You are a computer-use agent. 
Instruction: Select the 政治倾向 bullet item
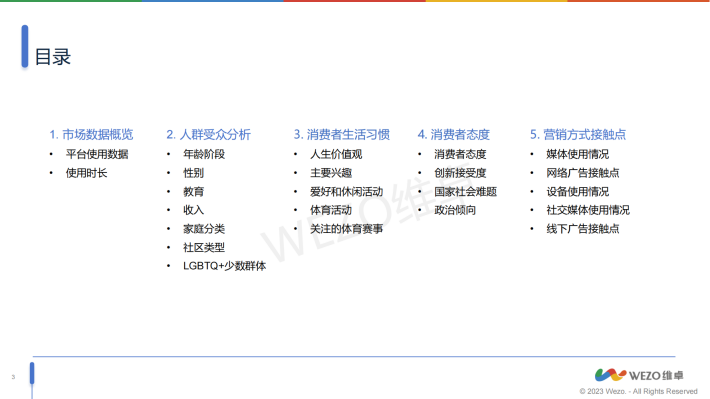(455, 210)
